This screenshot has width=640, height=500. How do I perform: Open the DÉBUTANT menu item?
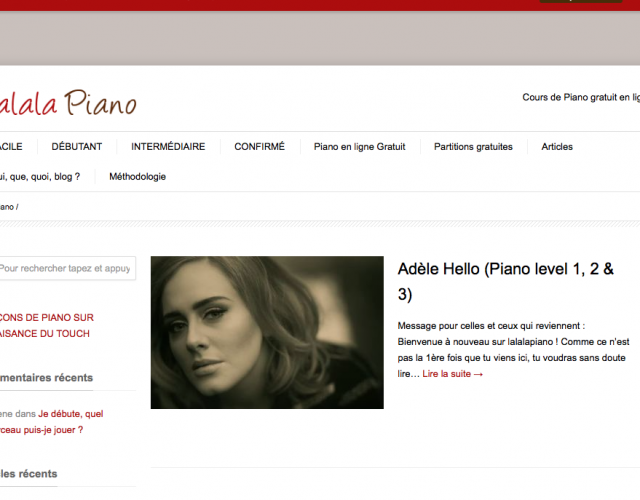tap(77, 147)
